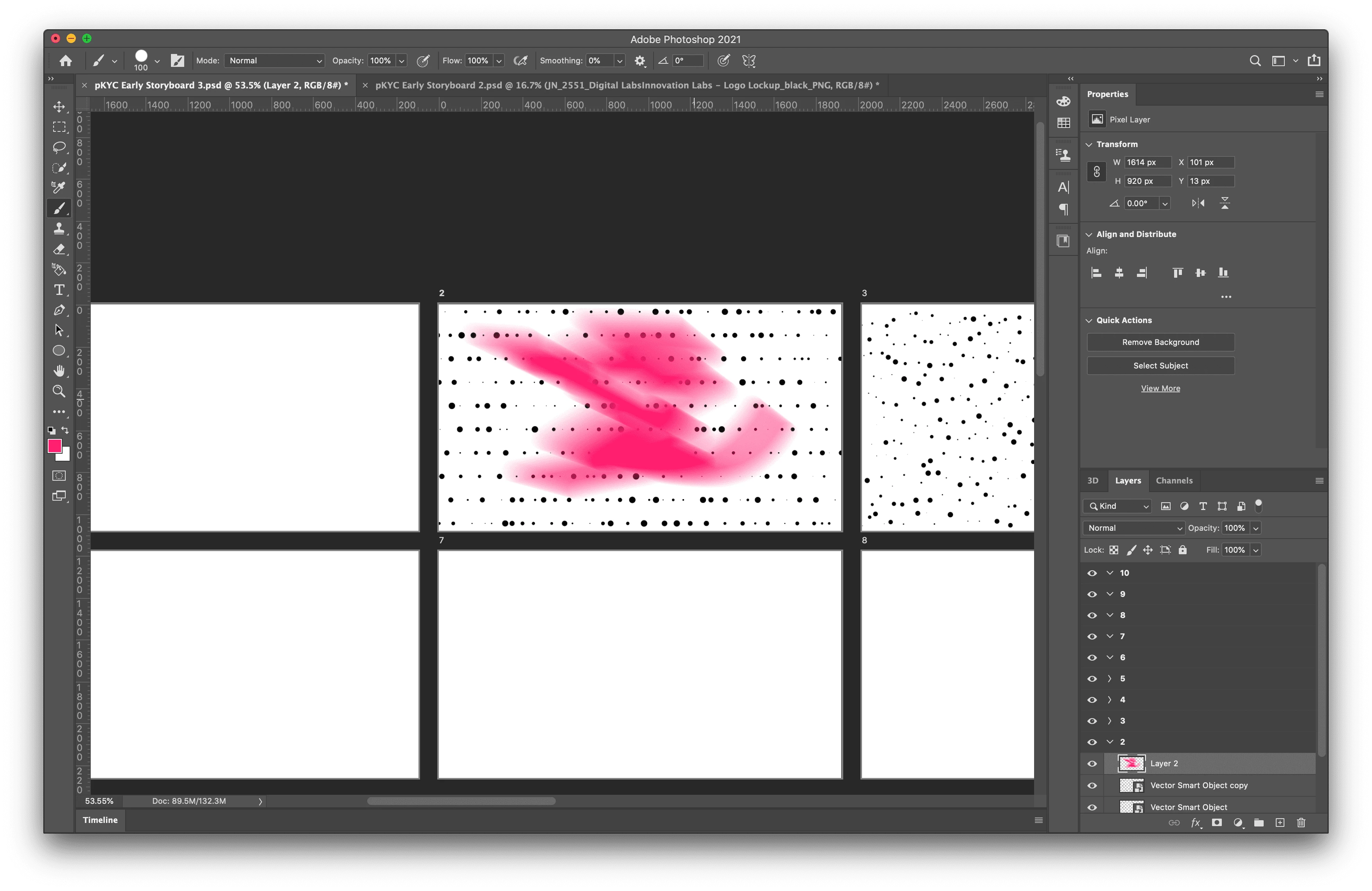This screenshot has width=1372, height=891.
Task: Select the Eraser tool
Action: pos(59,249)
